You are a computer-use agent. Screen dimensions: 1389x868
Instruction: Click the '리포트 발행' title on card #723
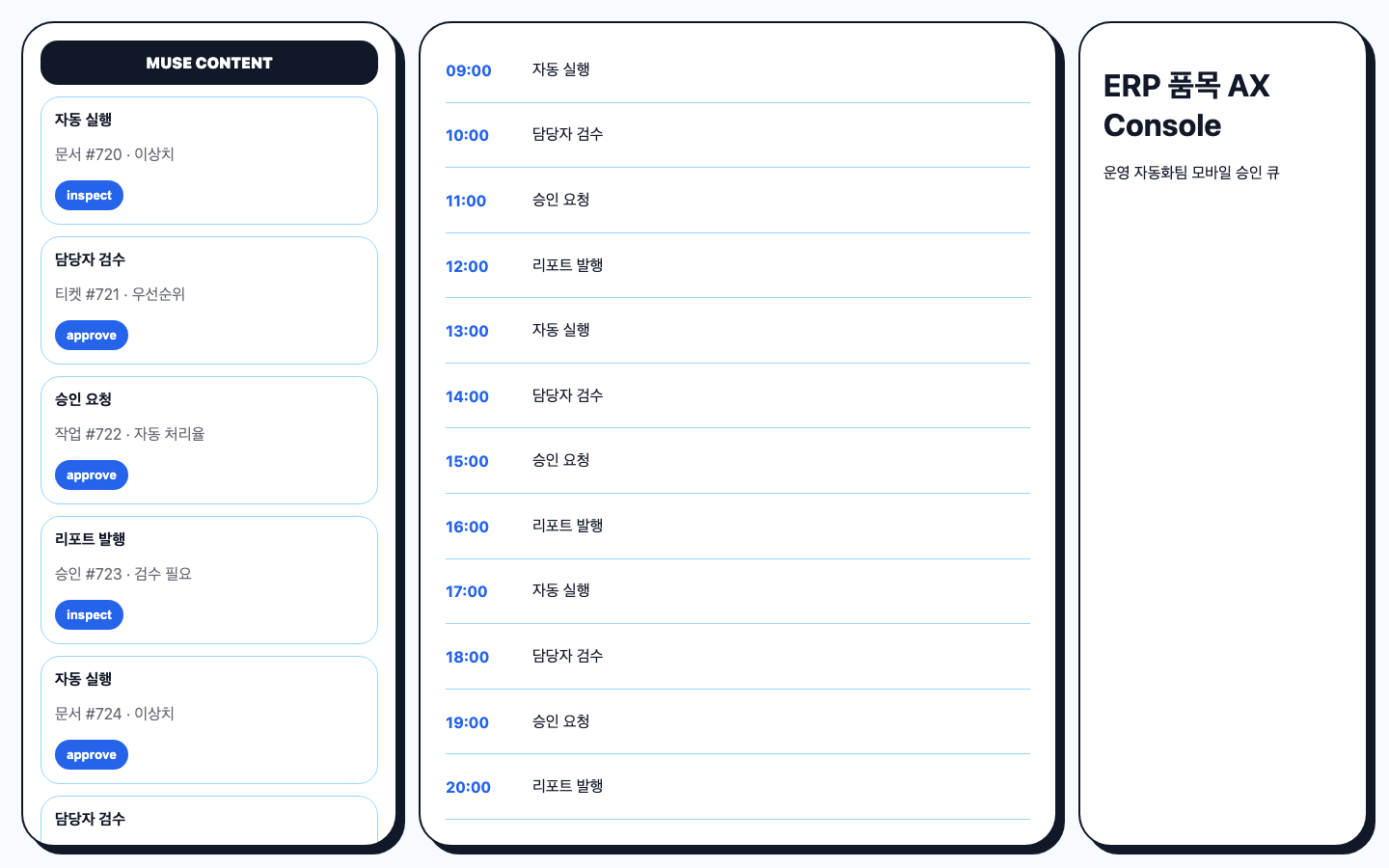click(90, 539)
